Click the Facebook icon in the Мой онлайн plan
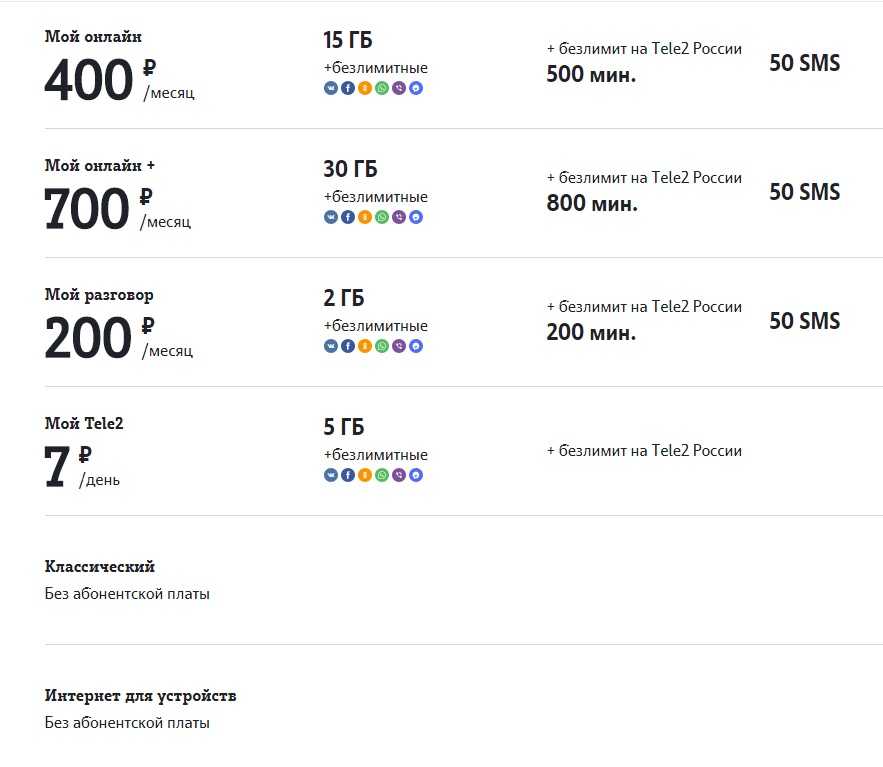Screen dimensions: 883x767 [x=348, y=88]
